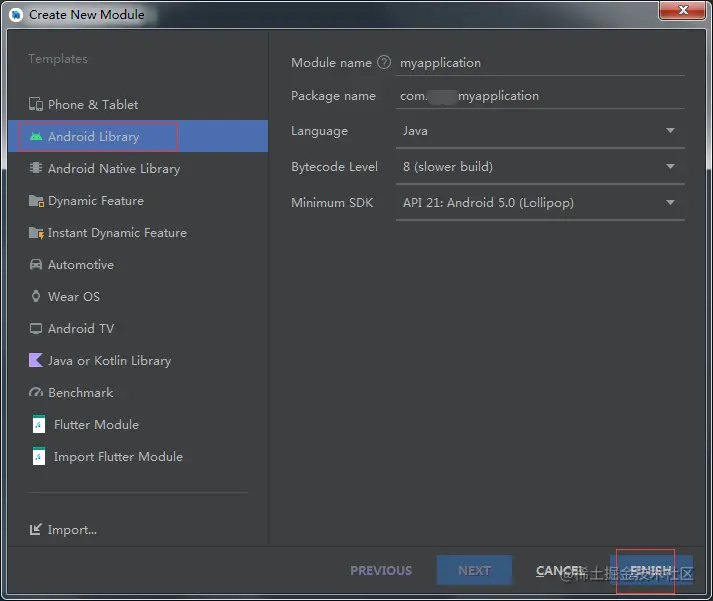
Task: Select the Benchmark gauge icon
Action: tap(36, 392)
